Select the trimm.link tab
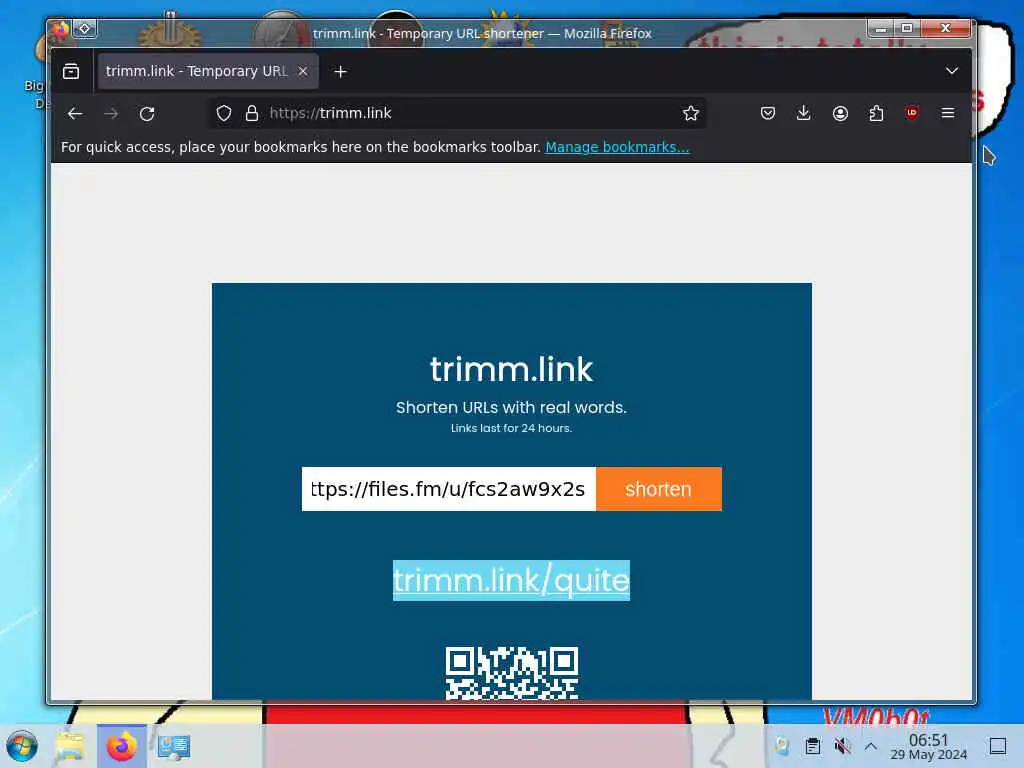The width and height of the screenshot is (1024, 768). (208, 71)
